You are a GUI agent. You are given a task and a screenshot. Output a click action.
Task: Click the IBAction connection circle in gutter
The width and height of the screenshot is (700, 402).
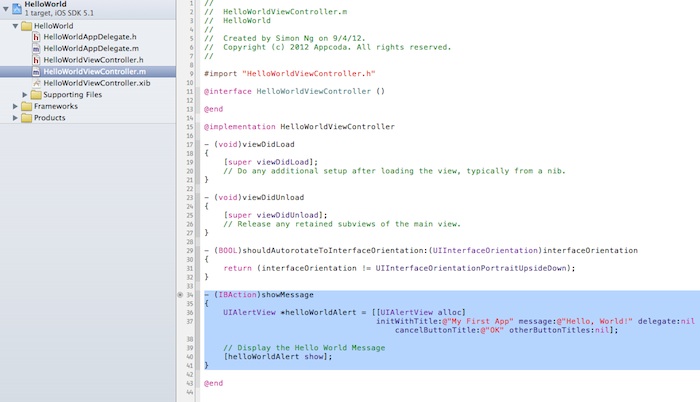pos(180,295)
